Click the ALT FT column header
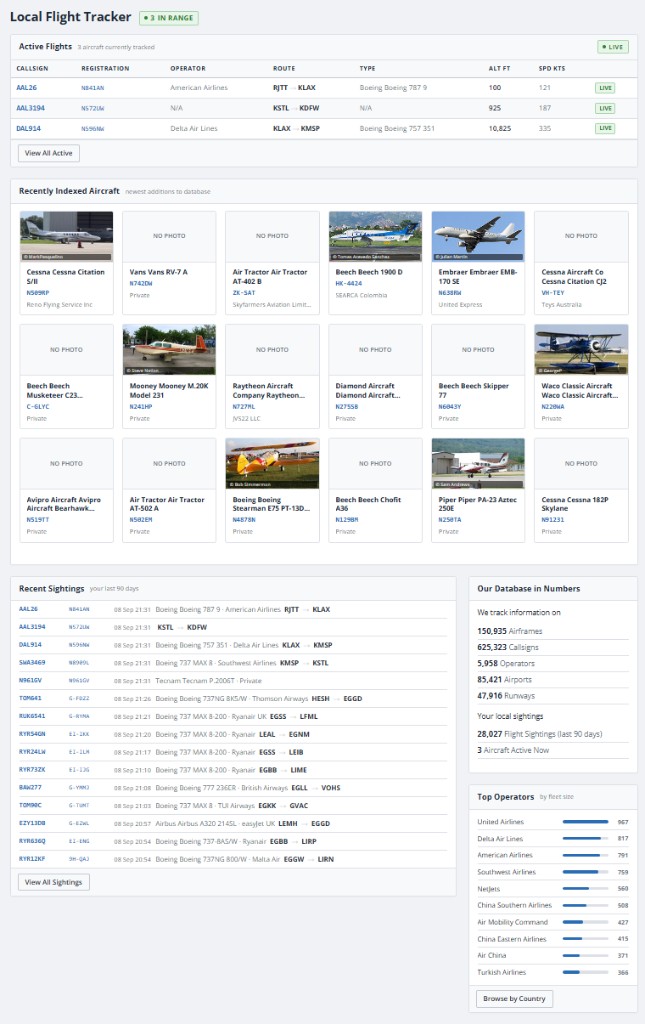The height and width of the screenshot is (1024, 645). coord(499,69)
